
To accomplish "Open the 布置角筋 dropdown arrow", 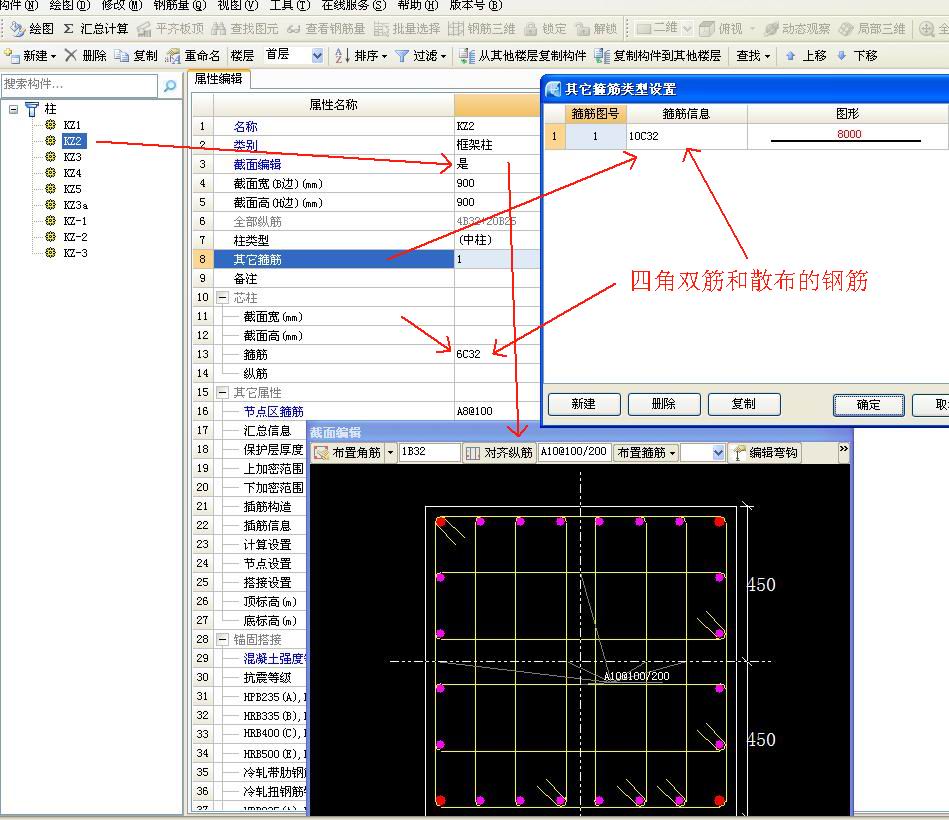I will 390,453.
